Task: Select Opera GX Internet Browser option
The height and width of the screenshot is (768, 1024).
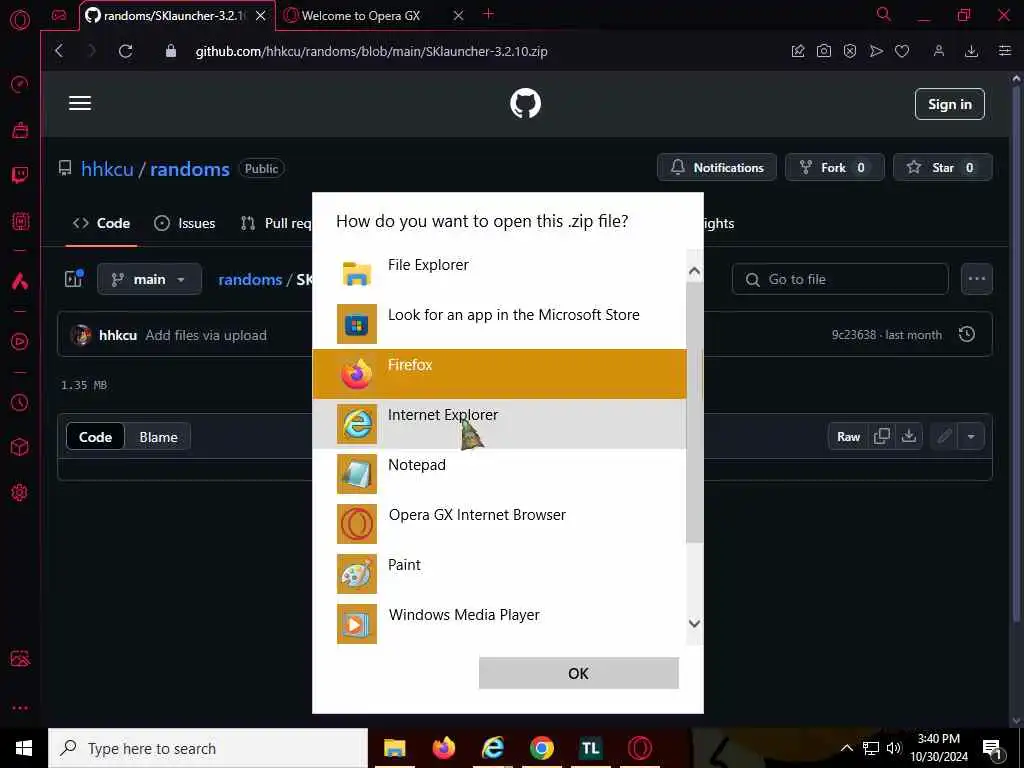Action: tap(500, 524)
